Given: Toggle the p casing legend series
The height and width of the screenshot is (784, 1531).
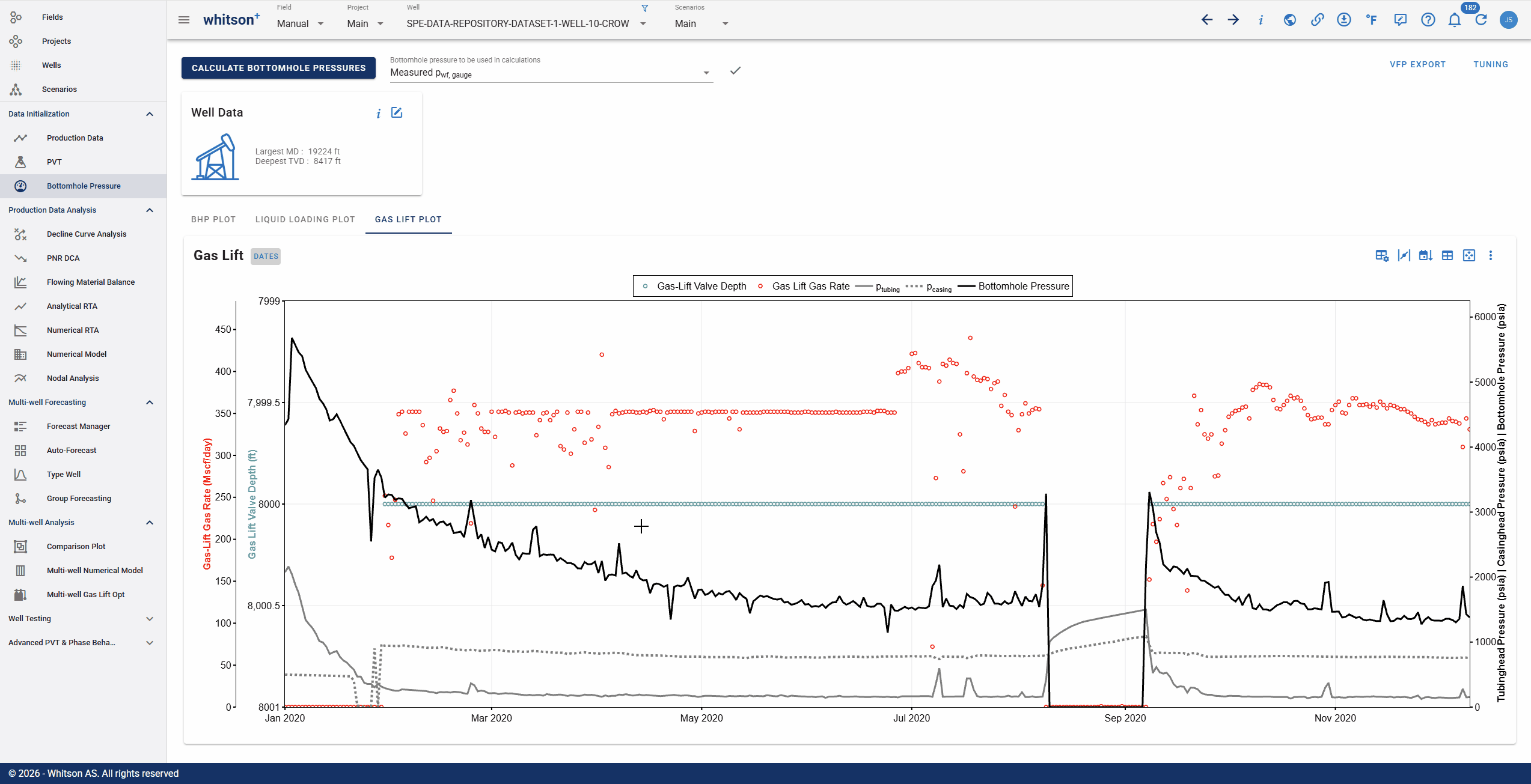Looking at the screenshot, I should point(929,287).
